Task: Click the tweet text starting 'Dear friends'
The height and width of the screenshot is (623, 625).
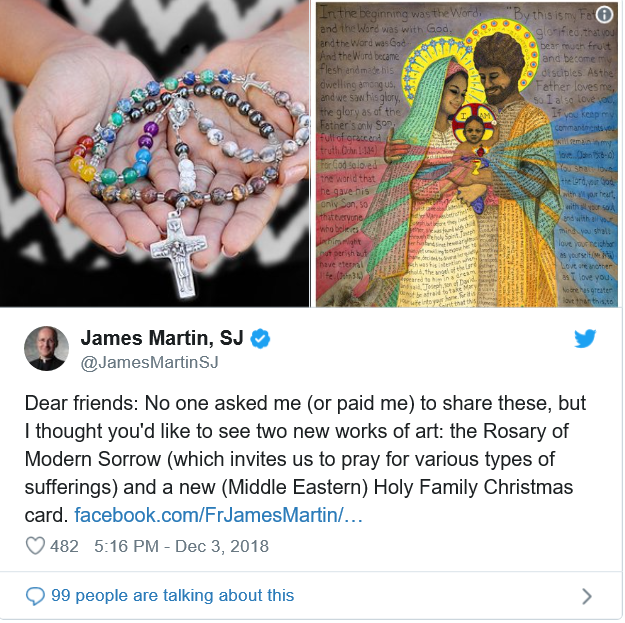Action: 305,459
